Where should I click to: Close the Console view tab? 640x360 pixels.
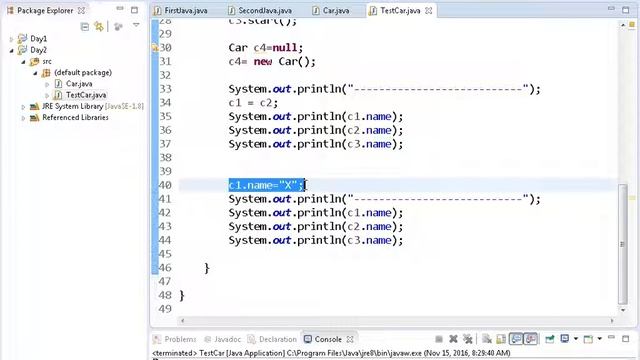350,339
